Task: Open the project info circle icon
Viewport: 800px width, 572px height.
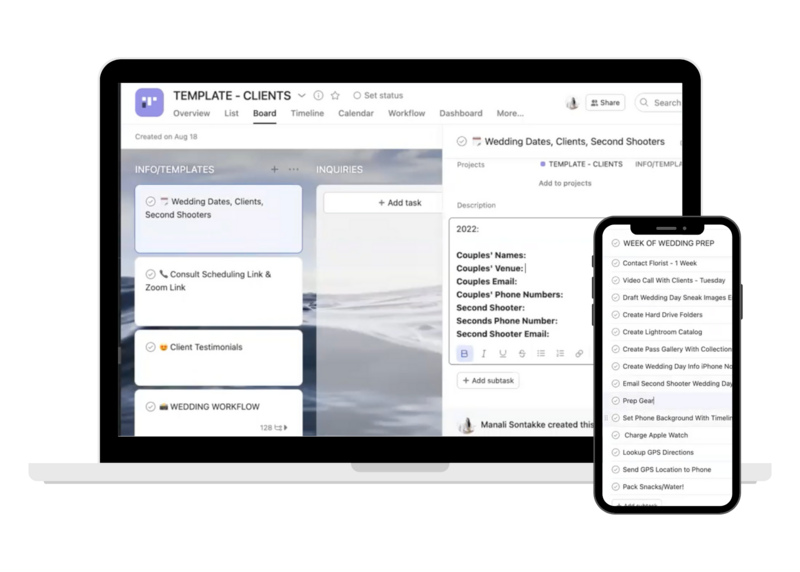Action: [x=318, y=95]
